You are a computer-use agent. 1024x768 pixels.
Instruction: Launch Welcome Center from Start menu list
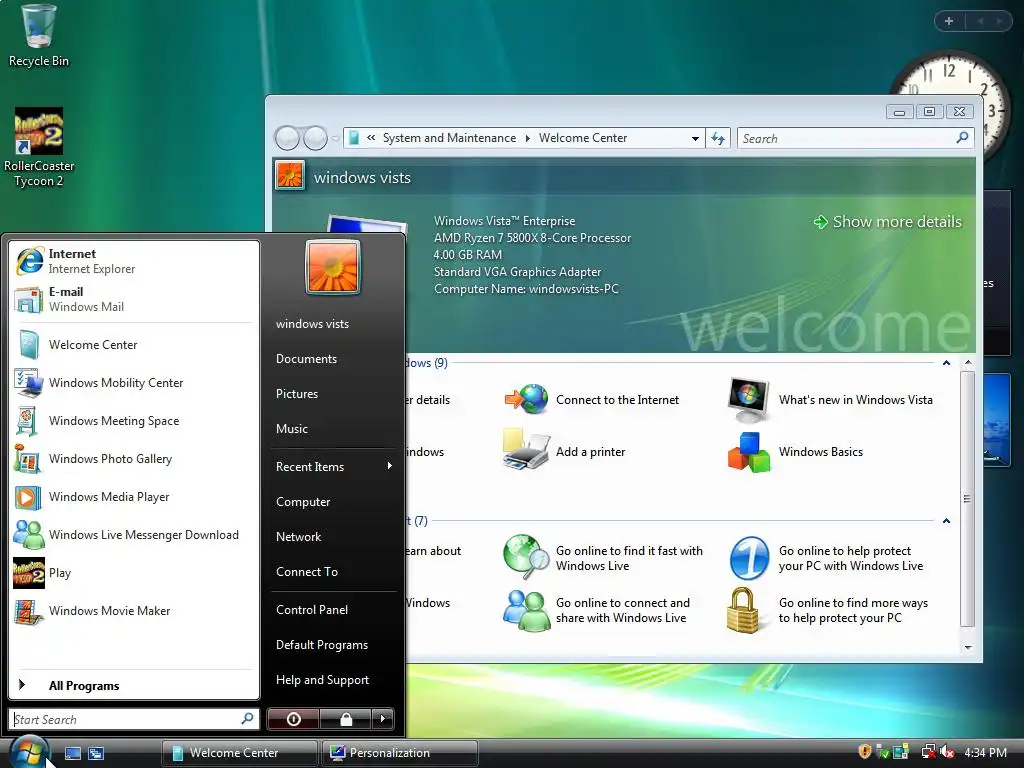point(134,345)
